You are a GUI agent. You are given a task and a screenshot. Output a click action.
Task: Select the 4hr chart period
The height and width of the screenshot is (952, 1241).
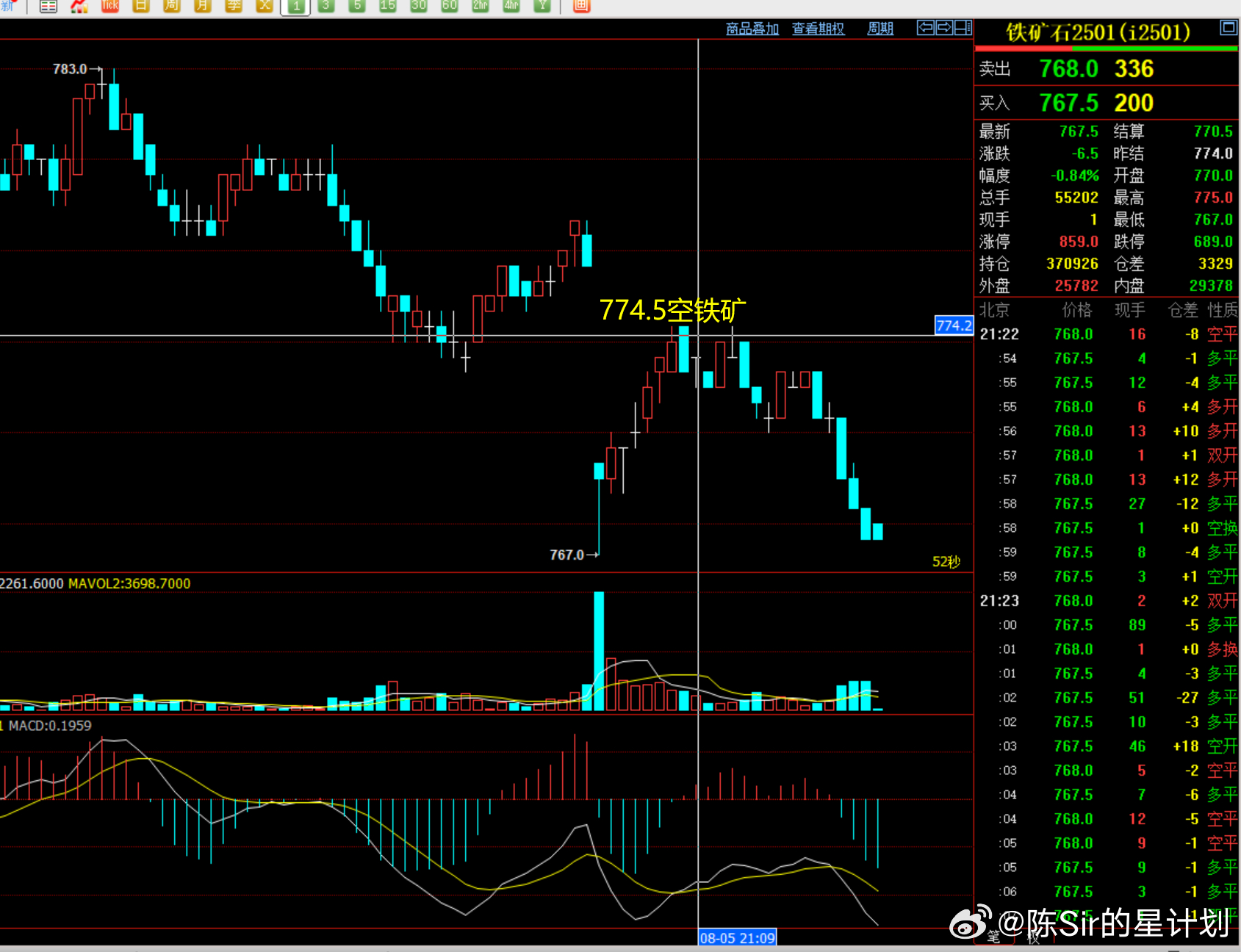pos(511,6)
